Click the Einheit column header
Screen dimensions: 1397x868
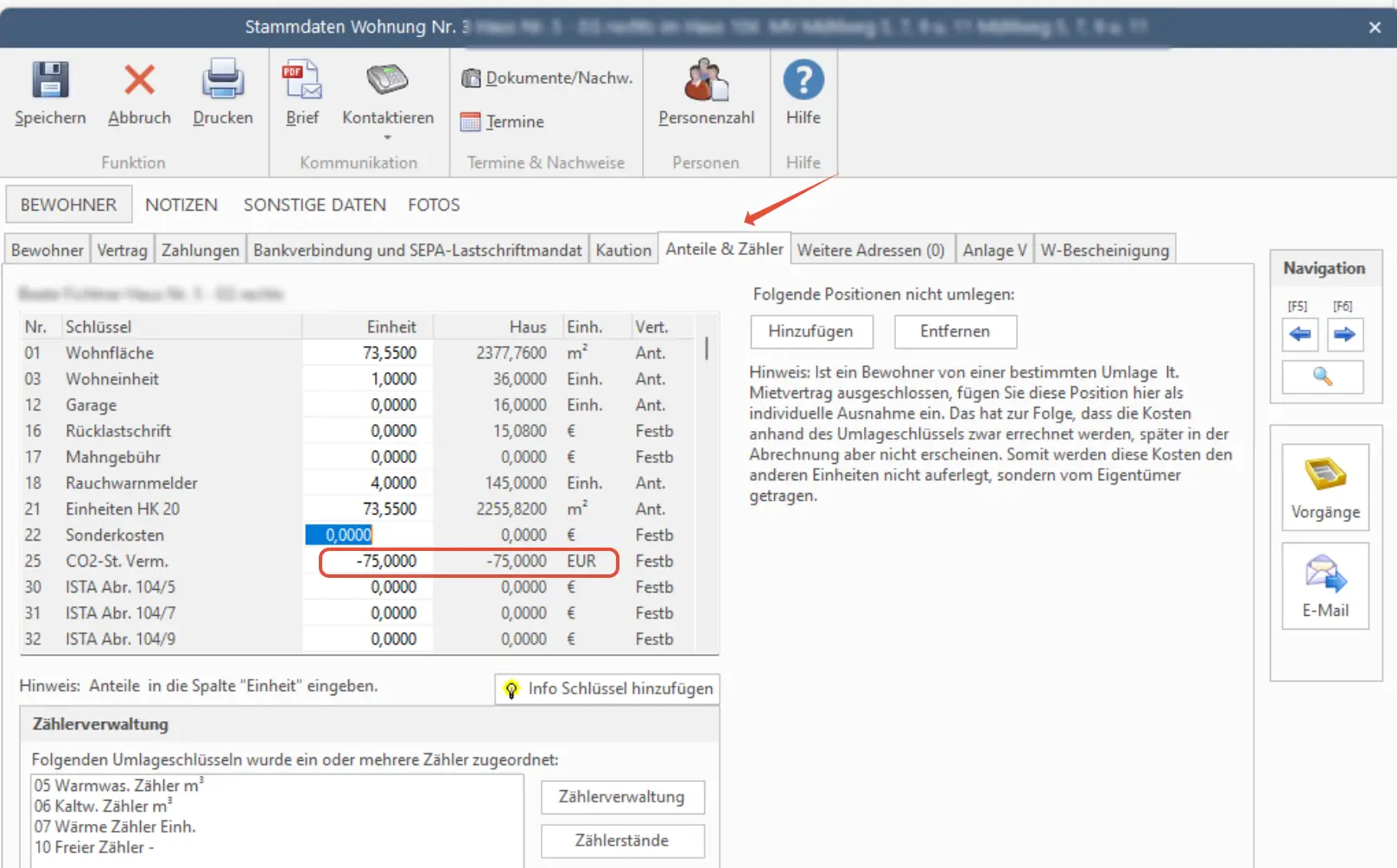367,326
